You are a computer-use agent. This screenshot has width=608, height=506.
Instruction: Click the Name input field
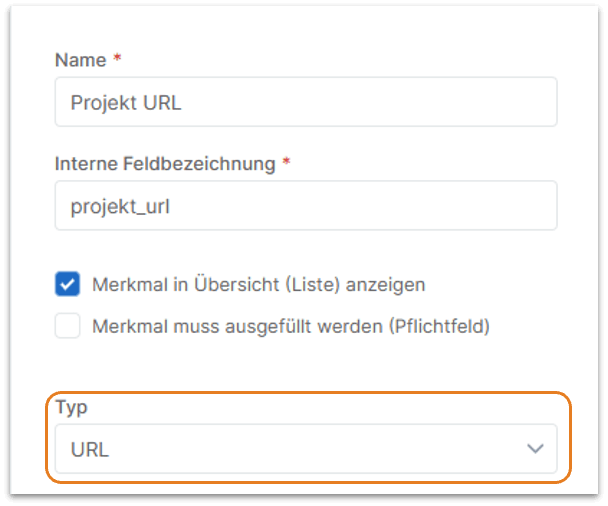pos(305,103)
